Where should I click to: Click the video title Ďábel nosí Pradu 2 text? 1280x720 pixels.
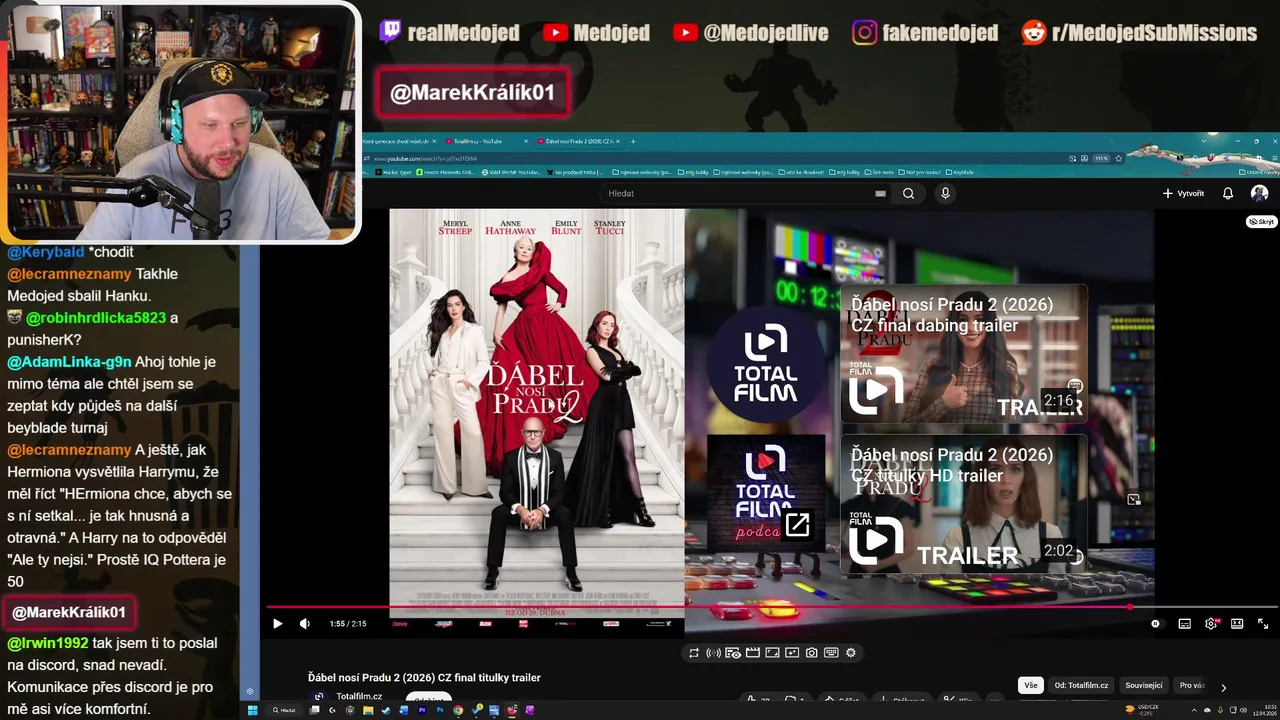pyautogui.click(x=424, y=677)
